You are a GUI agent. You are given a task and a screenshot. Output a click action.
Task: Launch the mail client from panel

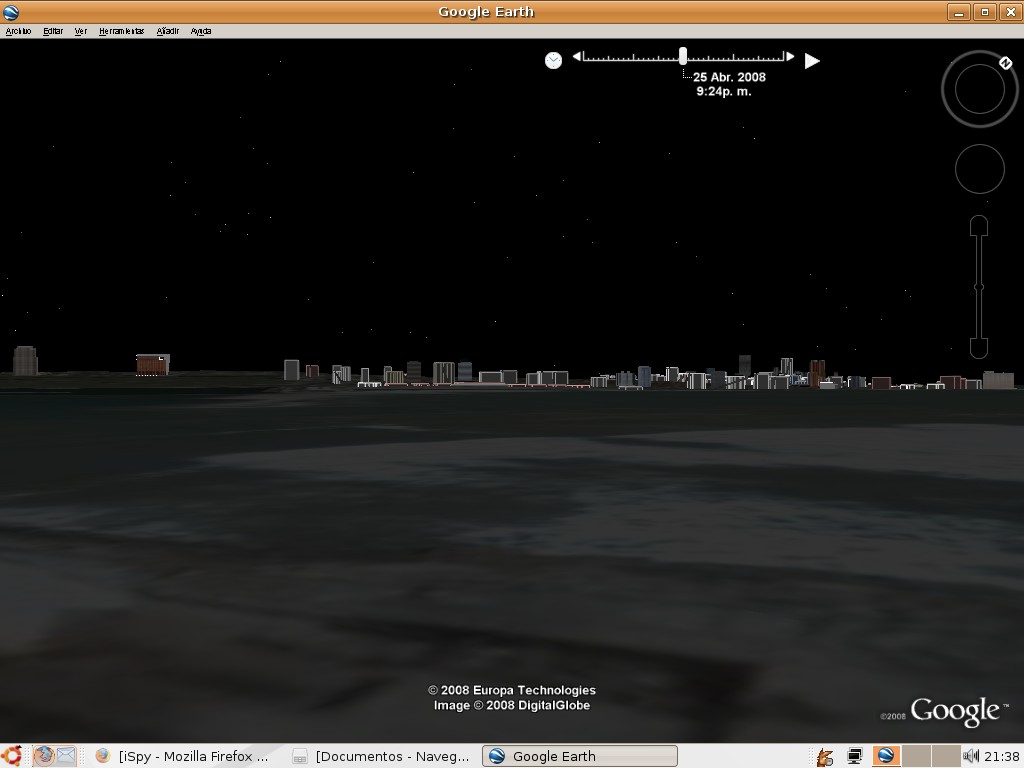click(x=66, y=756)
